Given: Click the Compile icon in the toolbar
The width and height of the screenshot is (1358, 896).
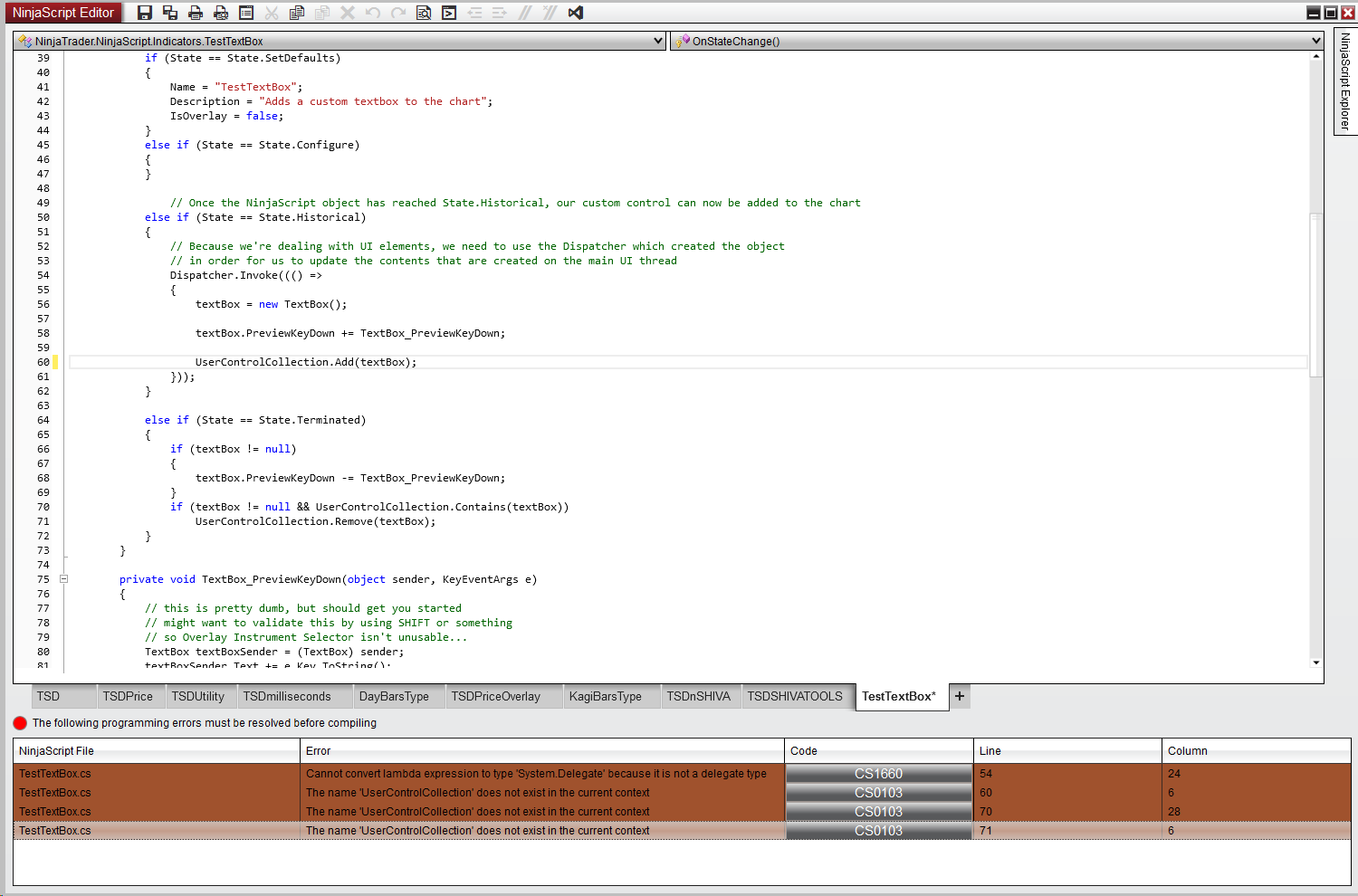Looking at the screenshot, I should [449, 13].
